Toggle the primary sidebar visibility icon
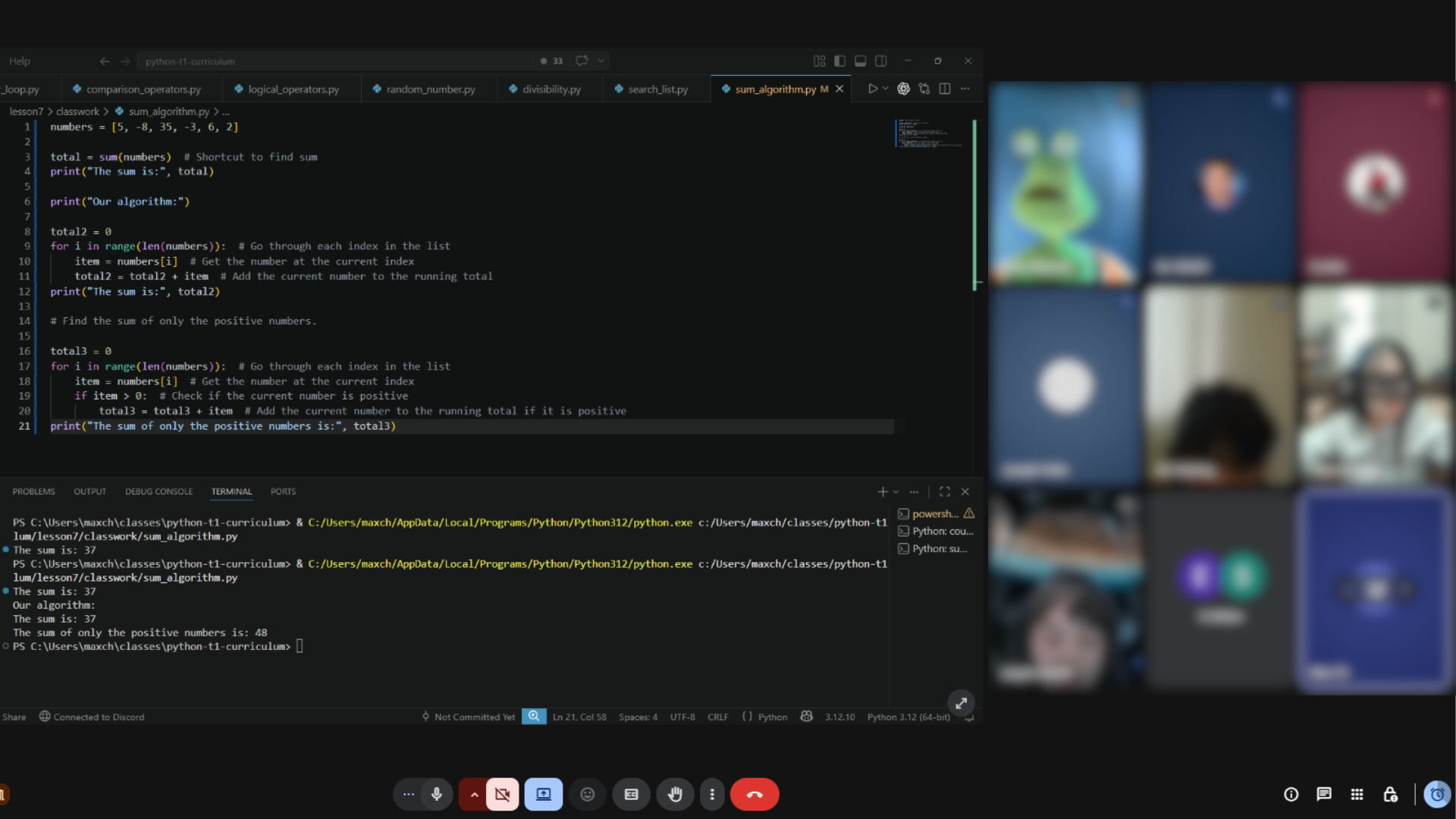Image resolution: width=1456 pixels, height=819 pixels. [x=839, y=61]
